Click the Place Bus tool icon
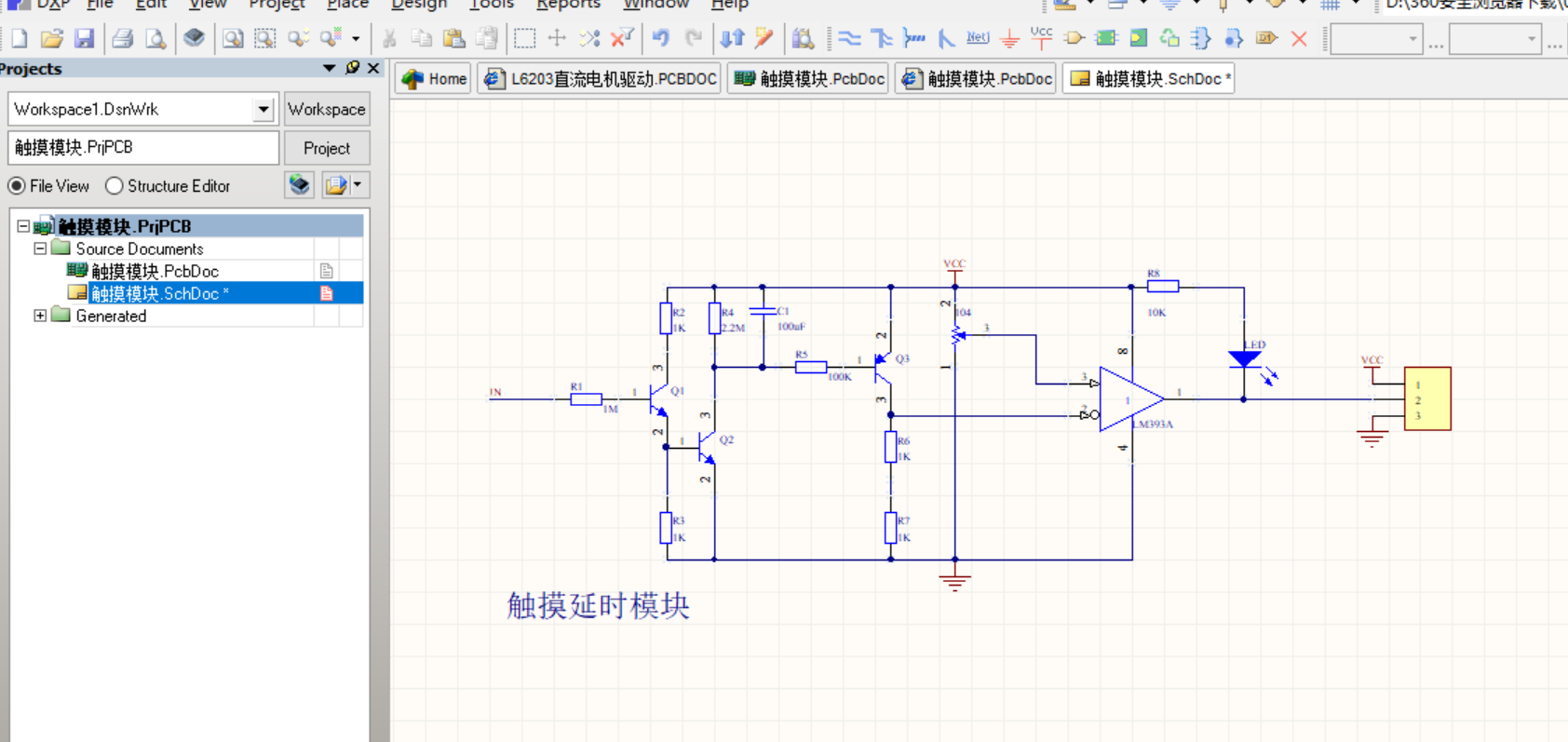The width and height of the screenshot is (1568, 742). click(881, 38)
